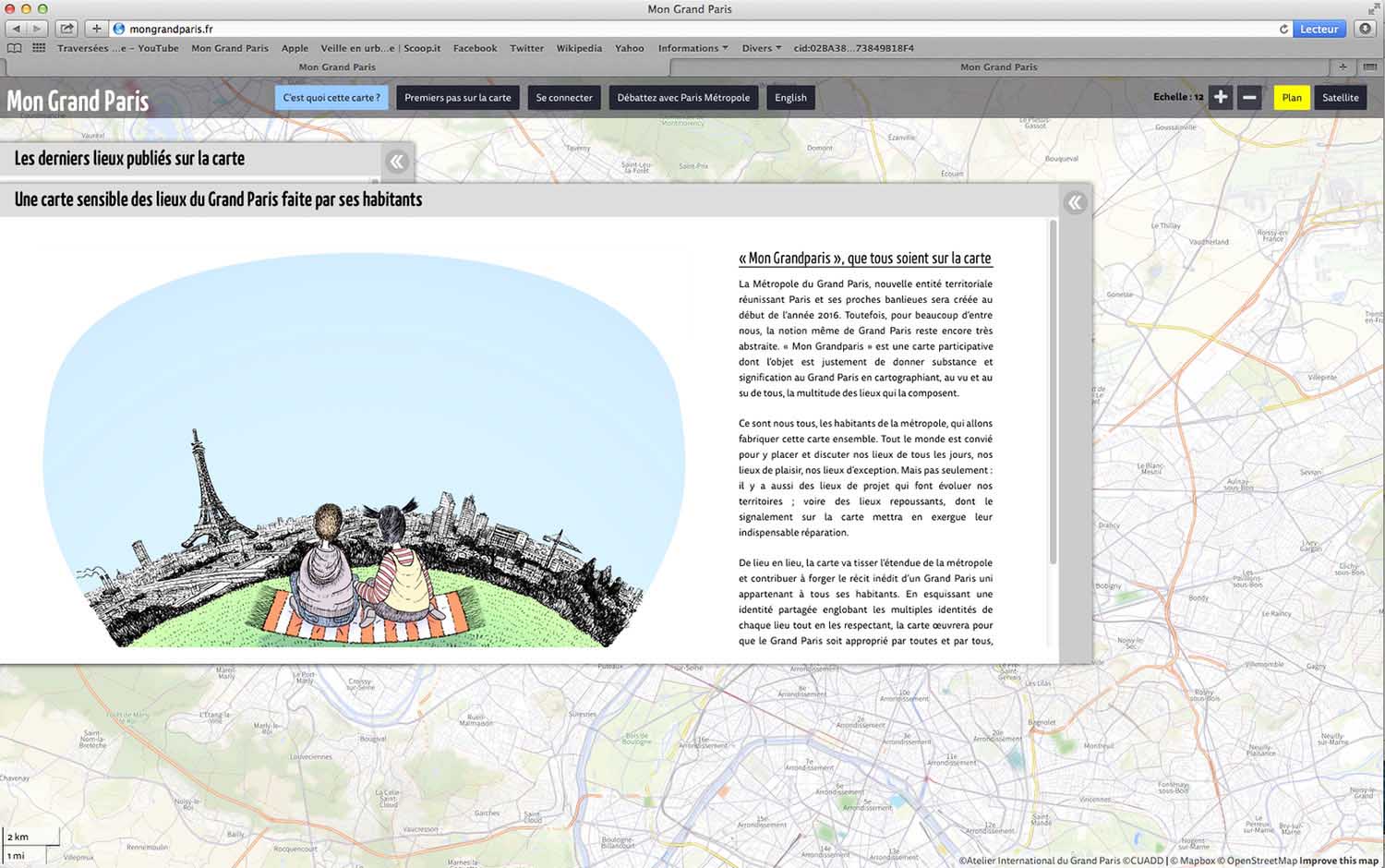Viewport: 1385px width, 868px height.
Task: Toggle Safari Lecteur reader mode
Action: click(1319, 29)
